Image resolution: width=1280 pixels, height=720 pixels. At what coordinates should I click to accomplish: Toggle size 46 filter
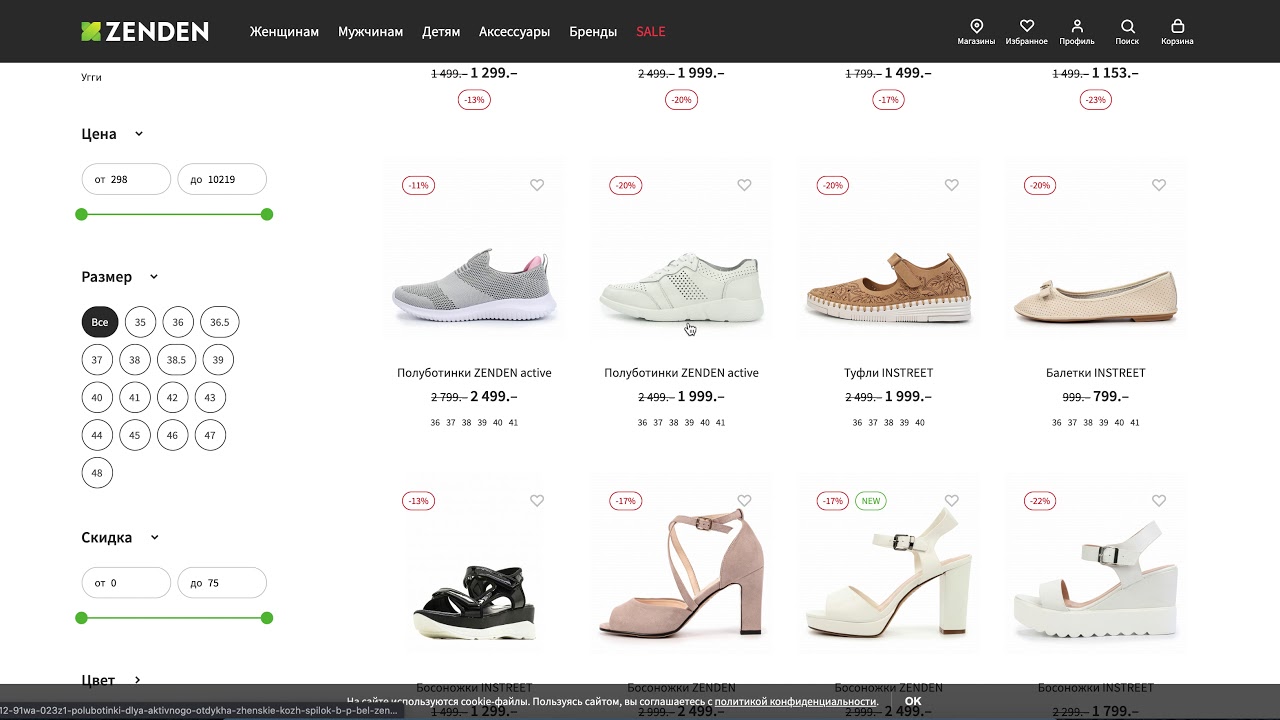(x=172, y=435)
